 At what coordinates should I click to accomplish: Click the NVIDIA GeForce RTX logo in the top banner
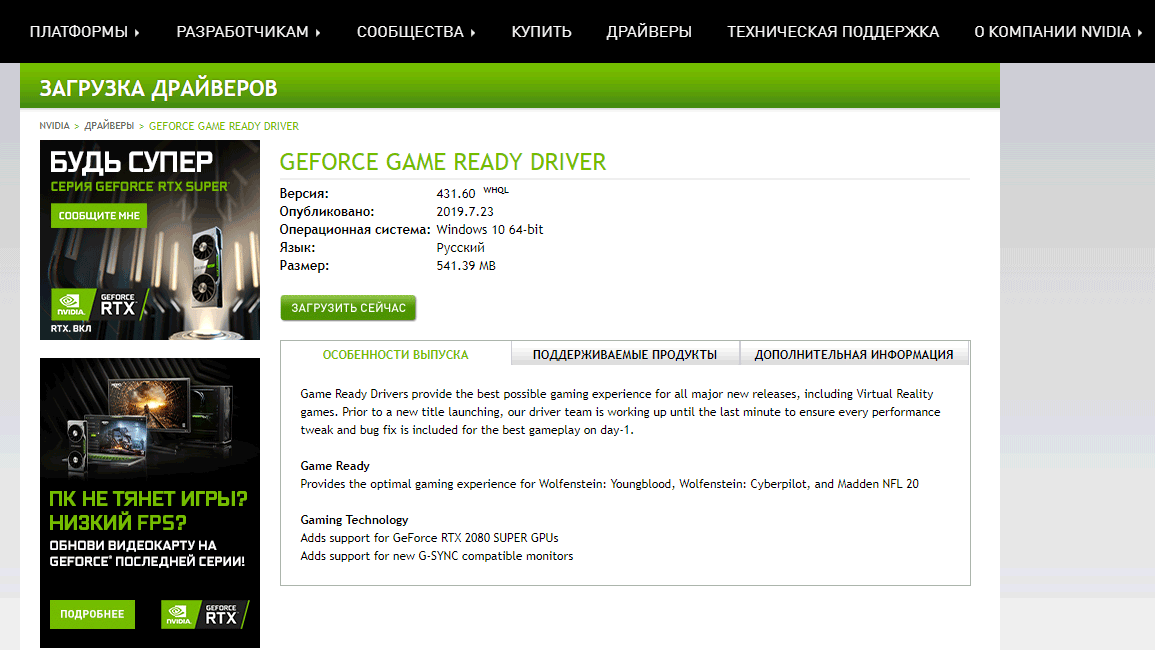(x=99, y=304)
